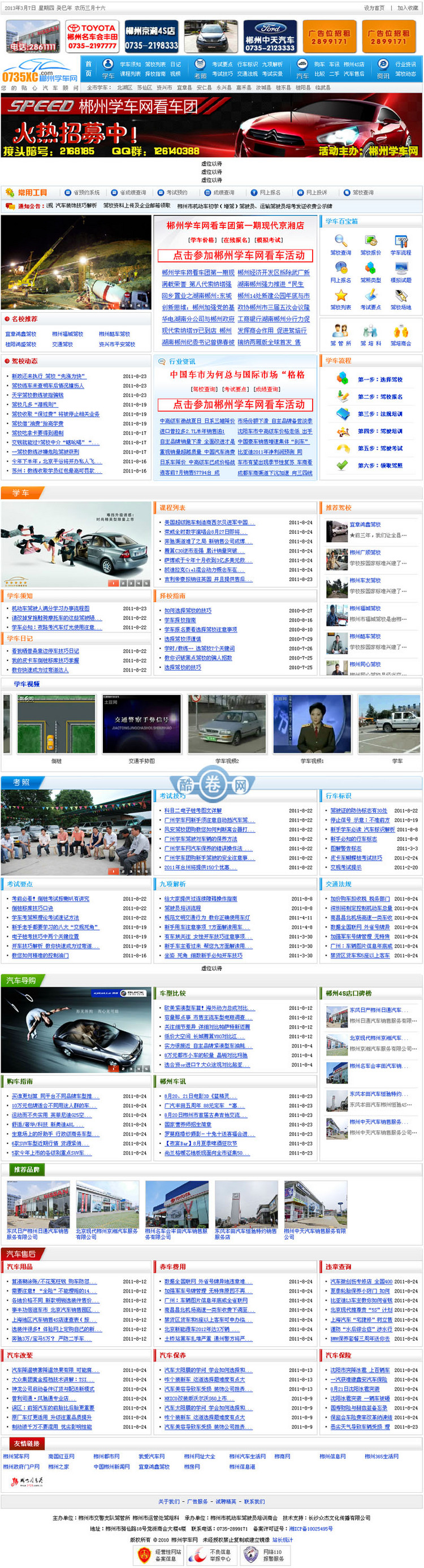Click 模拟试题 monitor icon
The image size is (424, 1568).
(x=401, y=268)
